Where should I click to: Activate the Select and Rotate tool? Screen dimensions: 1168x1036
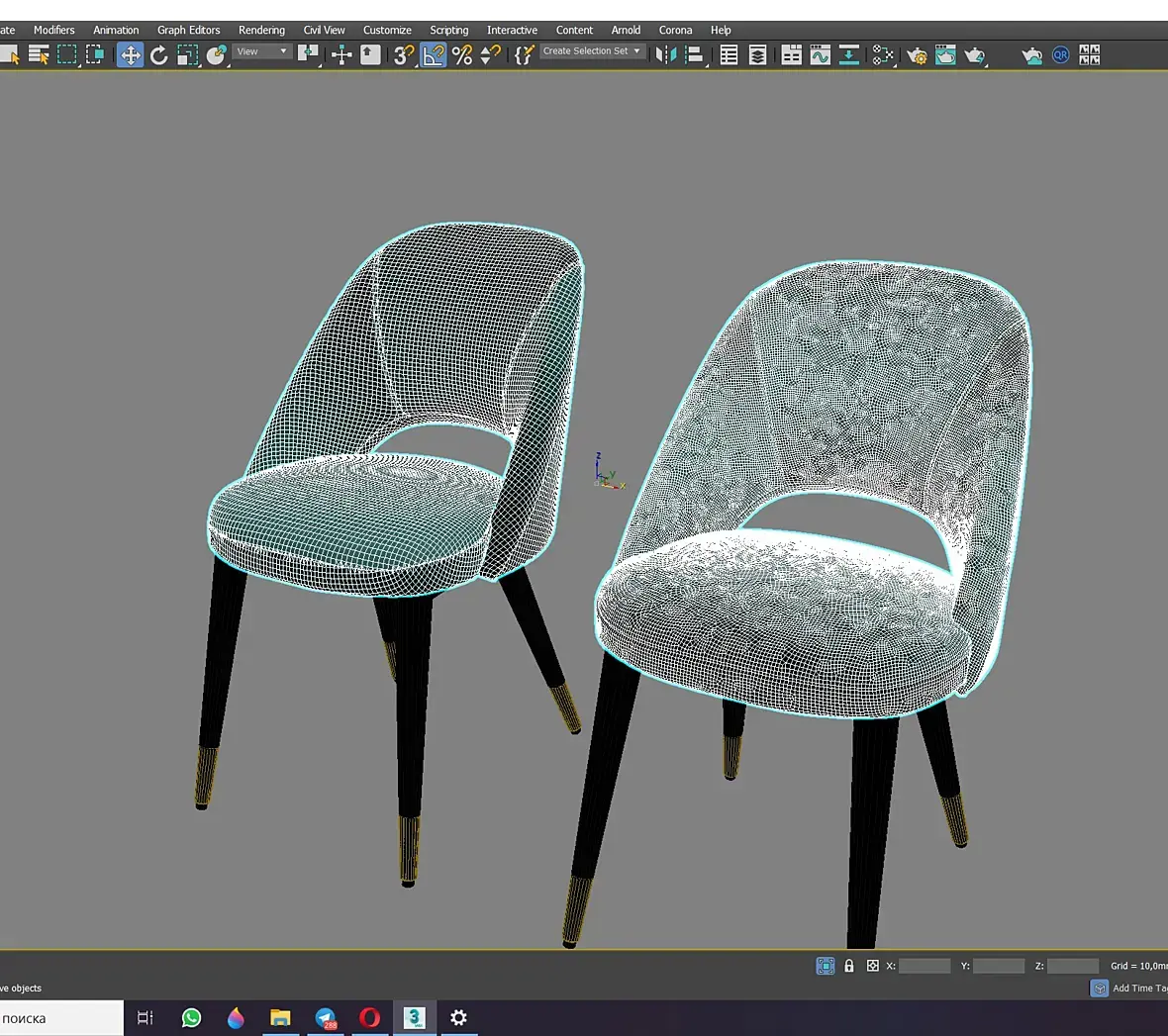click(158, 55)
